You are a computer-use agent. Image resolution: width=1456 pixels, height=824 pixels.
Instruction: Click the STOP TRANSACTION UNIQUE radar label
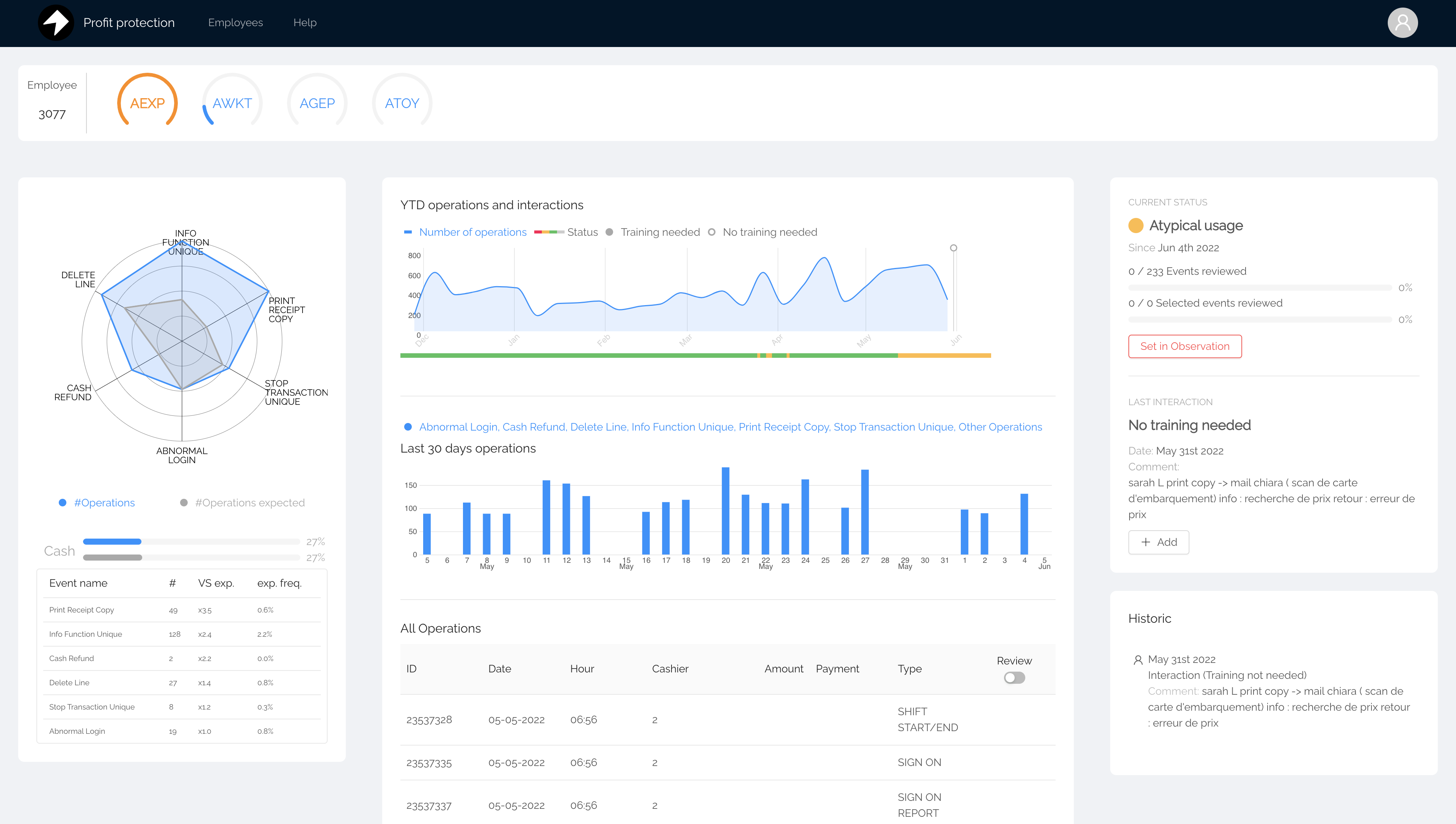296,392
